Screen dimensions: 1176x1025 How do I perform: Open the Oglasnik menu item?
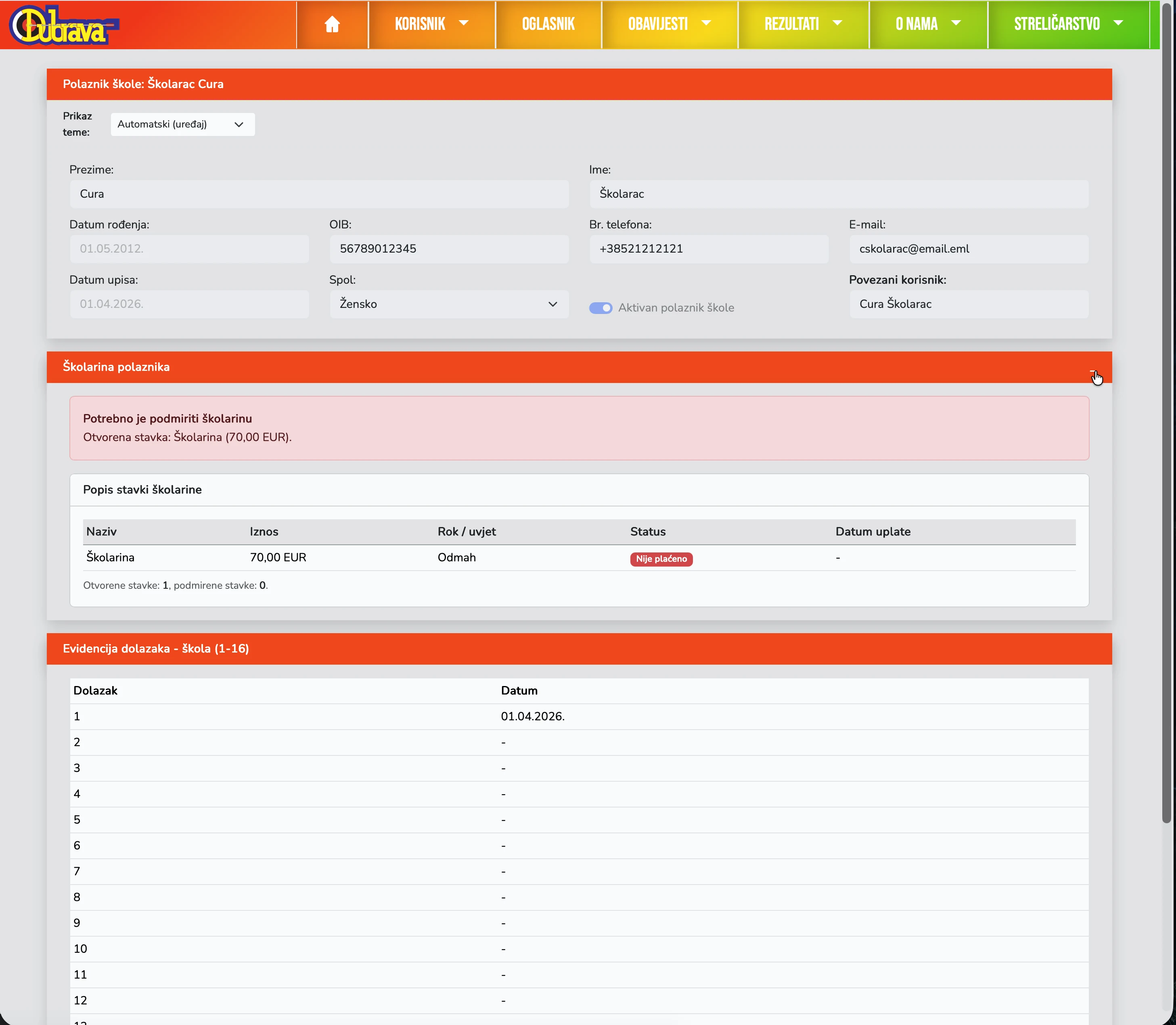pos(548,24)
